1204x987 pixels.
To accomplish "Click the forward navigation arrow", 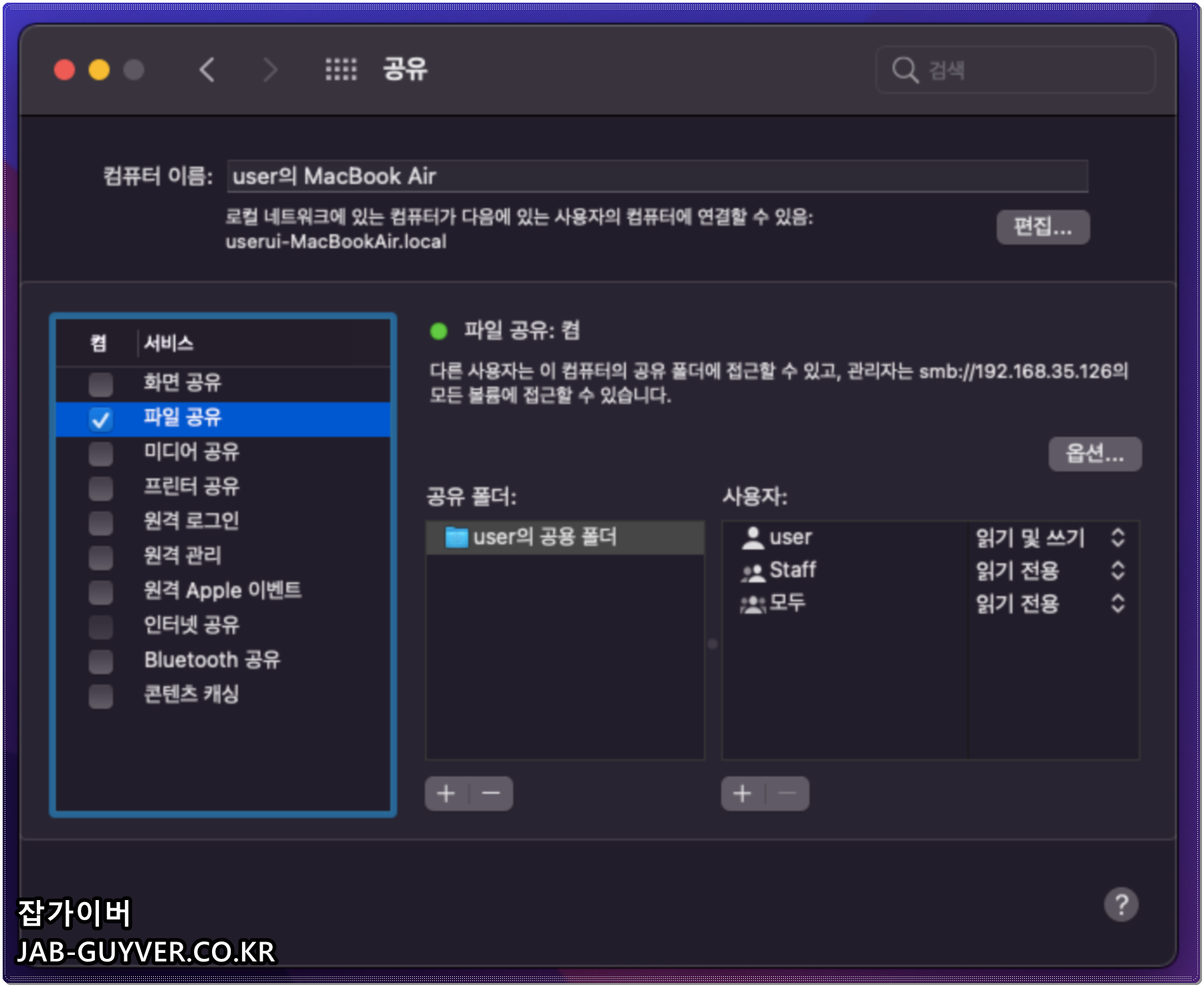I will (270, 70).
